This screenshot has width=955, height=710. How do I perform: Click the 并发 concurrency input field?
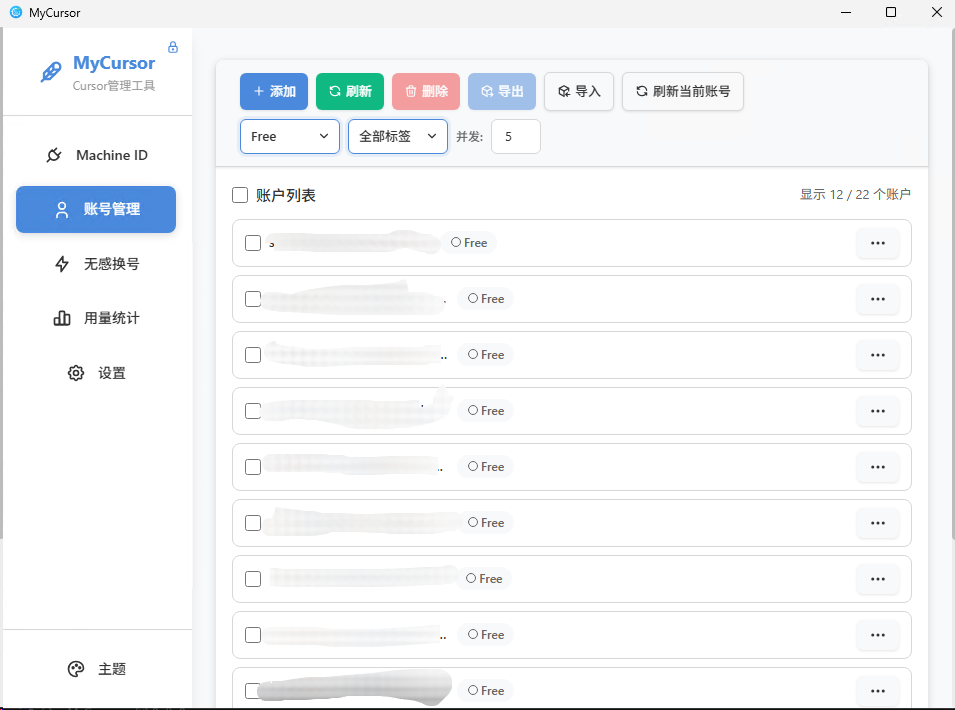coord(515,137)
